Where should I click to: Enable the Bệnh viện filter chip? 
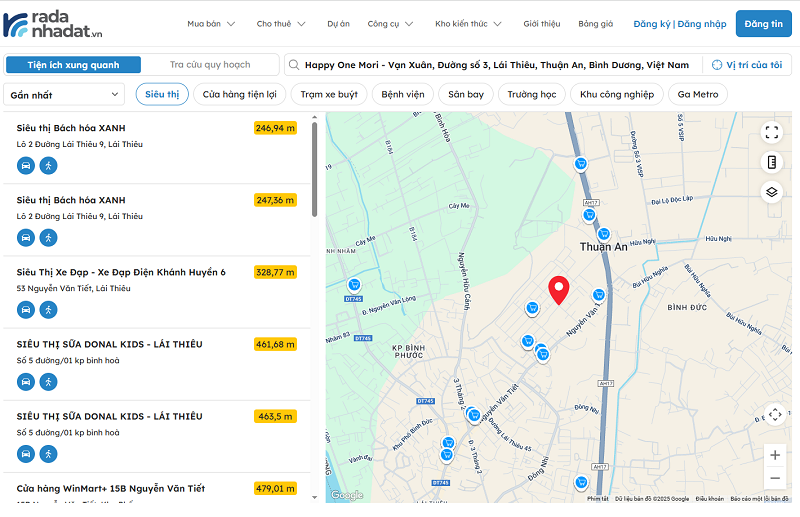402,95
